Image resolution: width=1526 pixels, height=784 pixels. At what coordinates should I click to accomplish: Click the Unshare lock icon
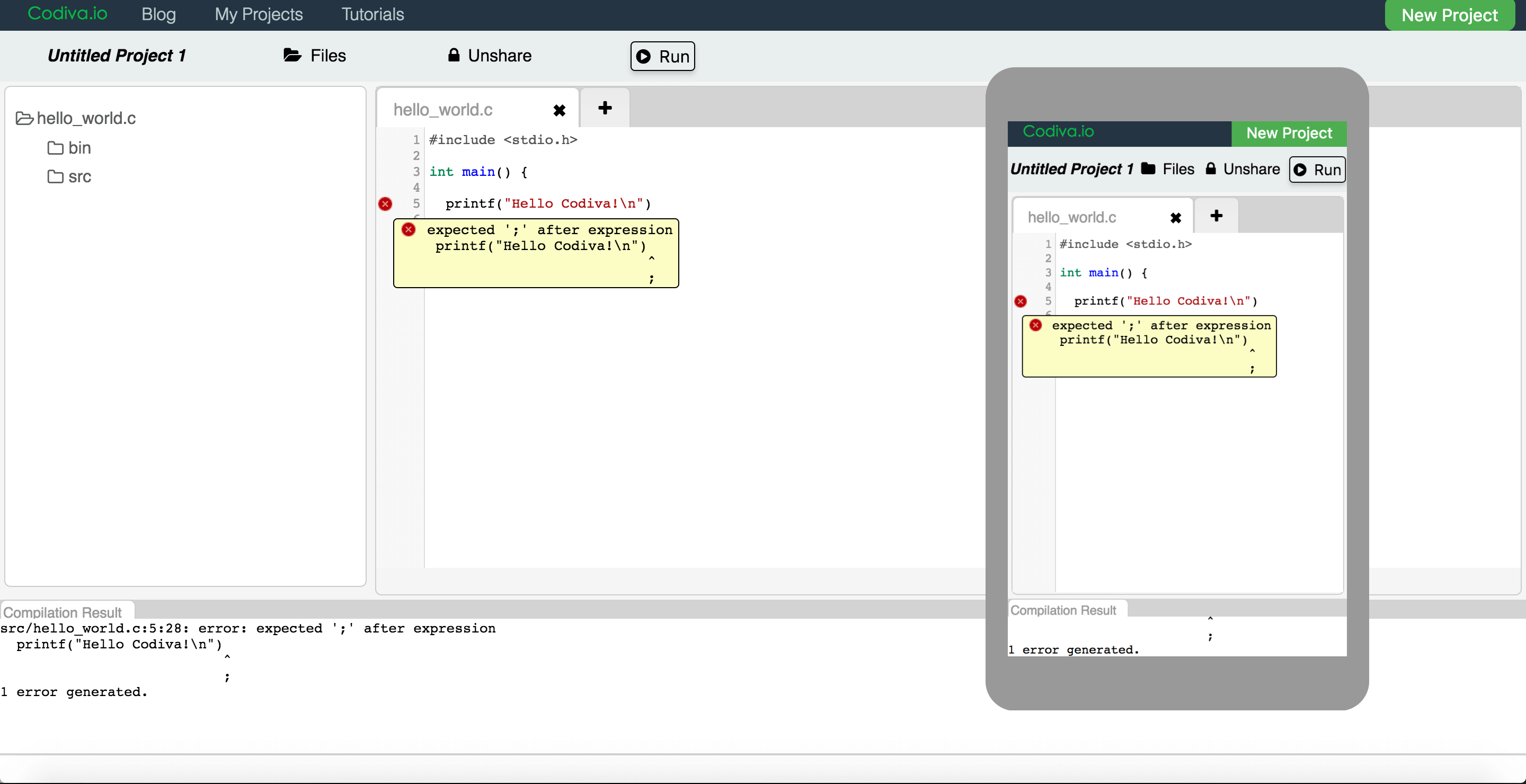coord(452,56)
